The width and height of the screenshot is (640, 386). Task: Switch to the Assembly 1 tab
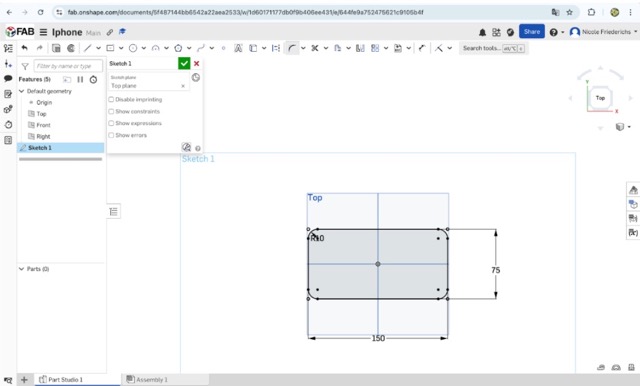(x=147, y=379)
